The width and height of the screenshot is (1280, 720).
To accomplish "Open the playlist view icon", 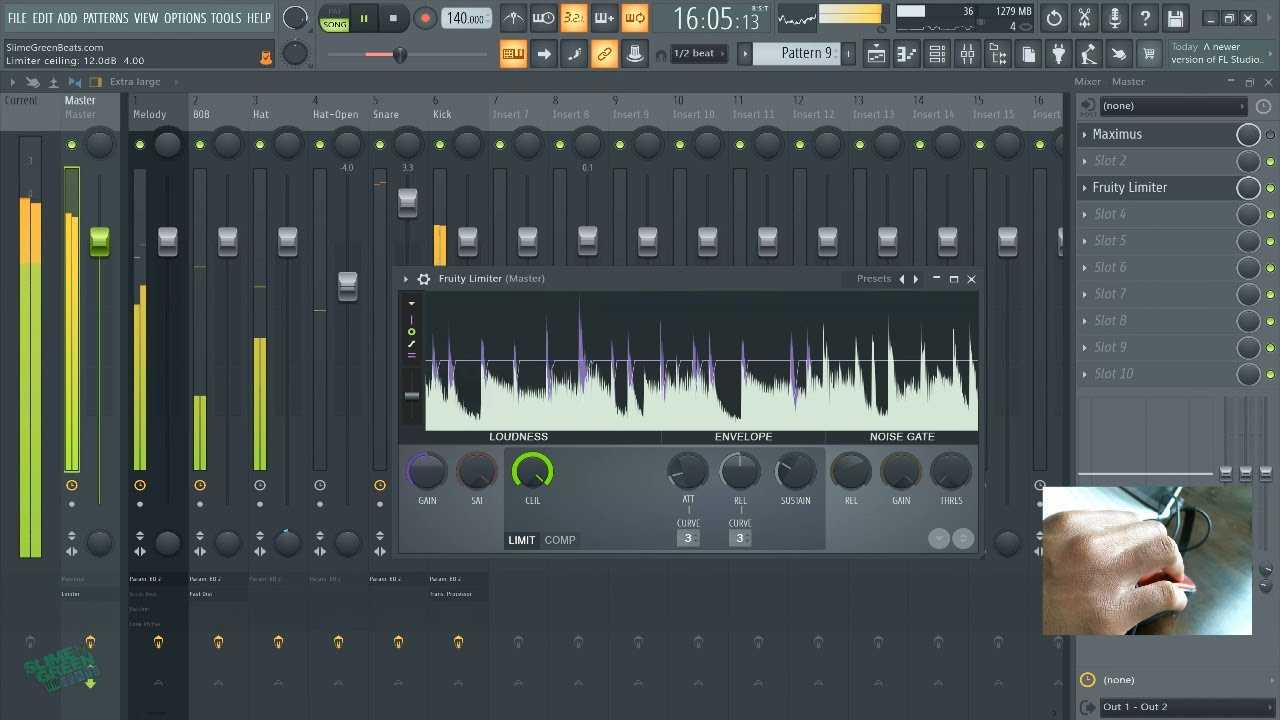I will 876,54.
